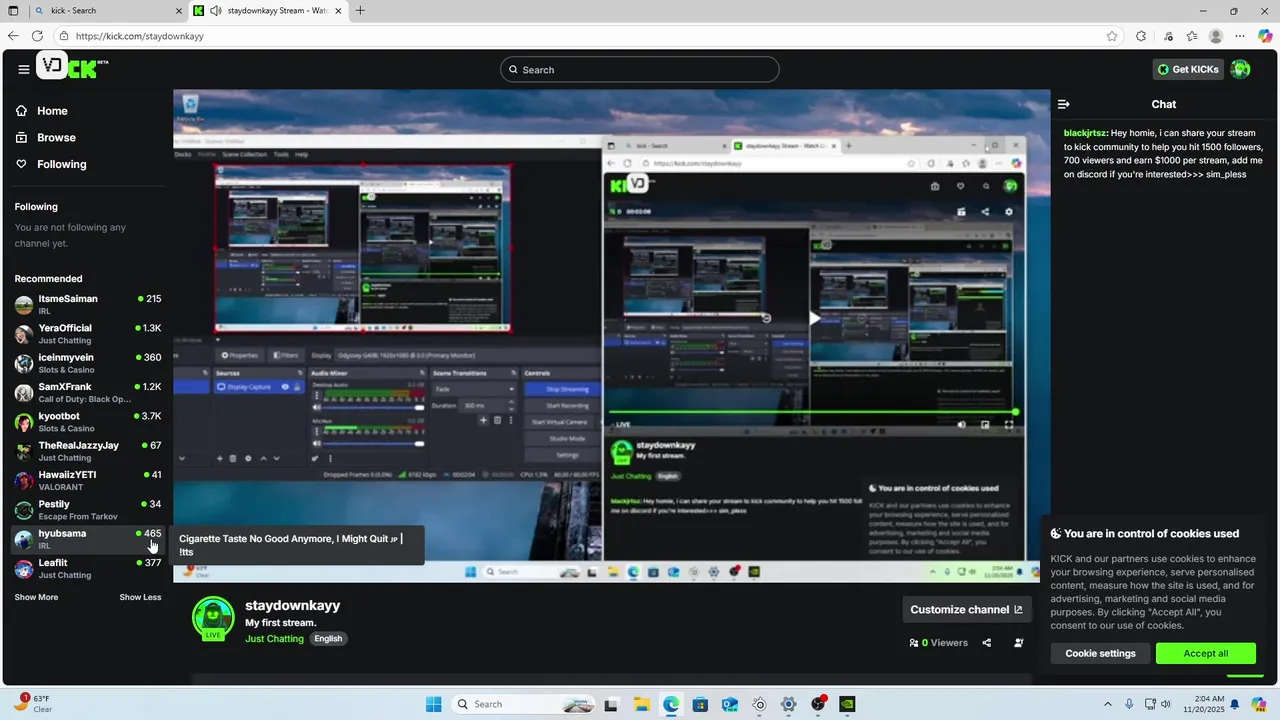Open OBS Studio from the taskbar
The image size is (1280, 720).
click(818, 704)
